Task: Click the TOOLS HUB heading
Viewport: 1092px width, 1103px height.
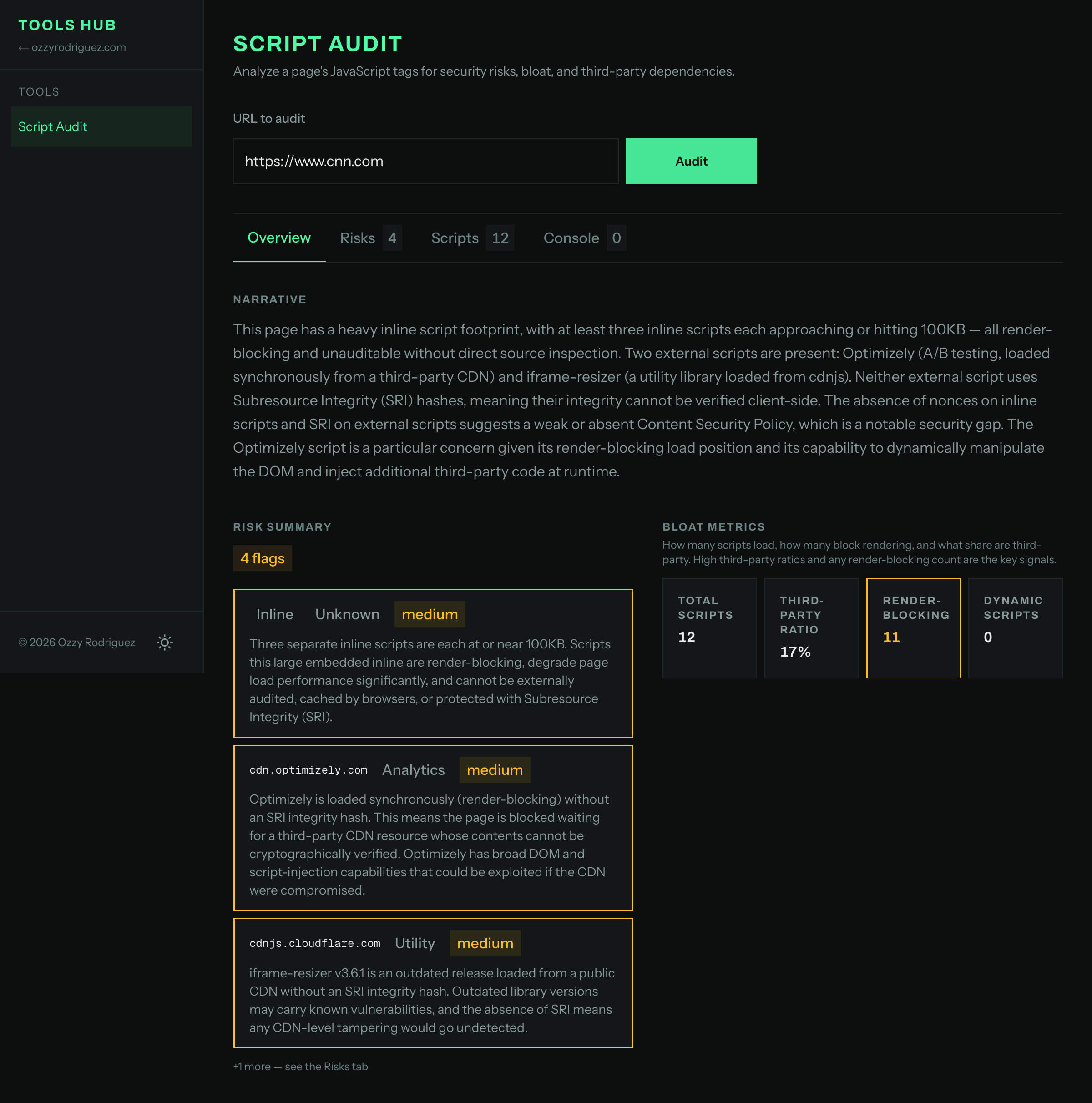Action: [x=67, y=25]
